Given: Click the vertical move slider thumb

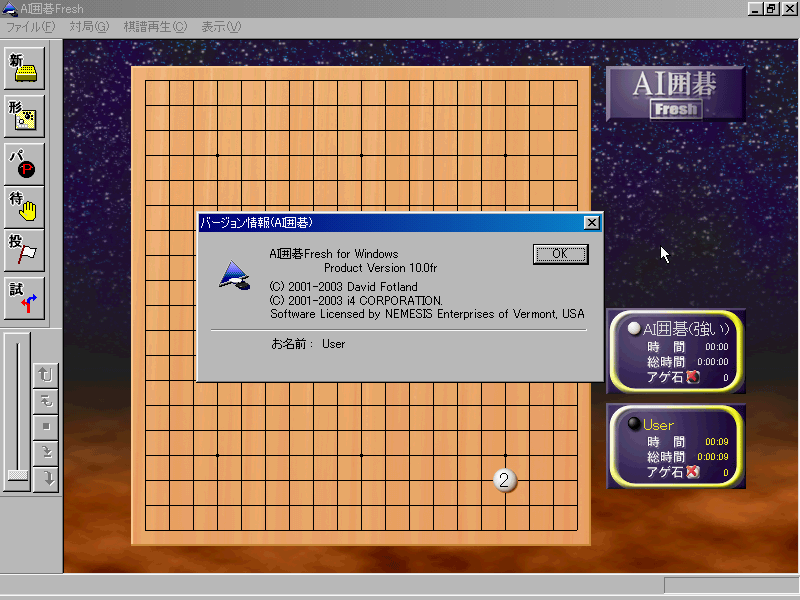Looking at the screenshot, I should (x=18, y=475).
